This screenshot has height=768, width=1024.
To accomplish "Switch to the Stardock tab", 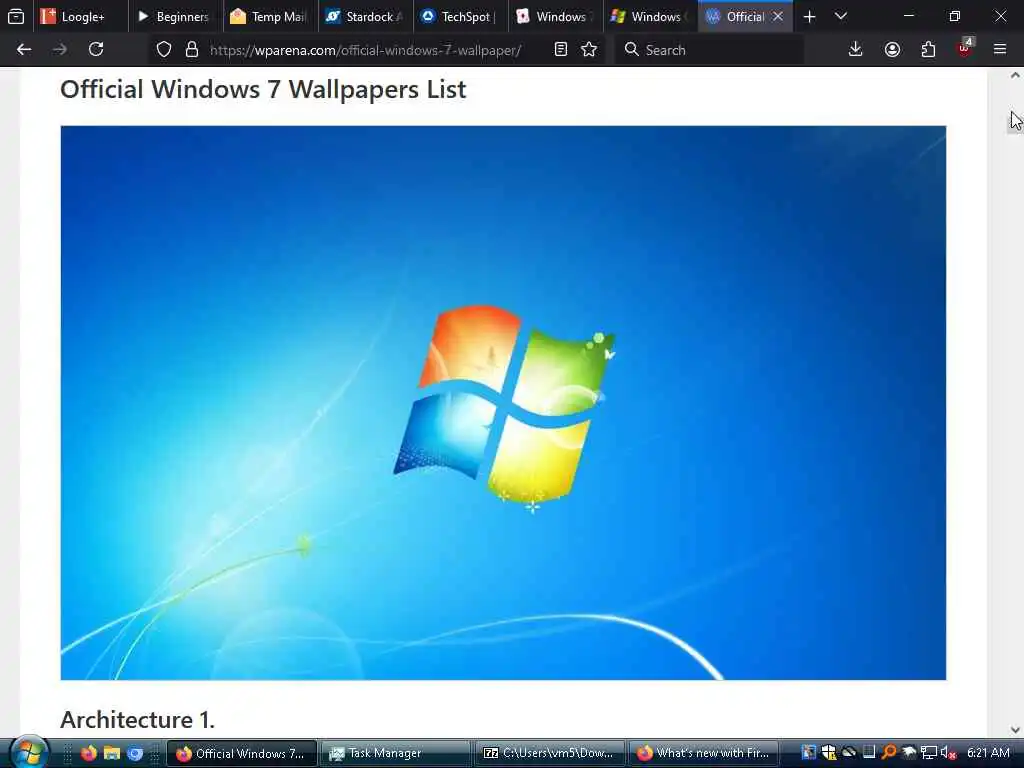I will [365, 16].
